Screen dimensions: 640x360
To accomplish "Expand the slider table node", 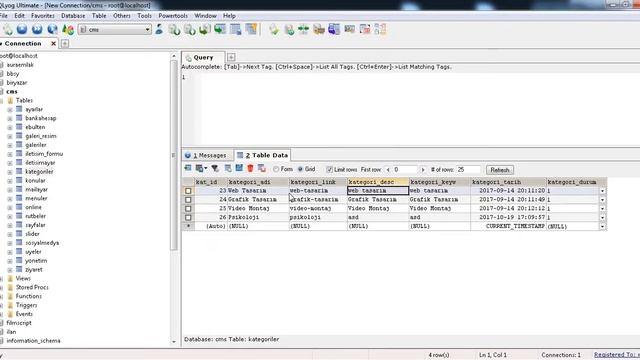I will click(x=10, y=234).
